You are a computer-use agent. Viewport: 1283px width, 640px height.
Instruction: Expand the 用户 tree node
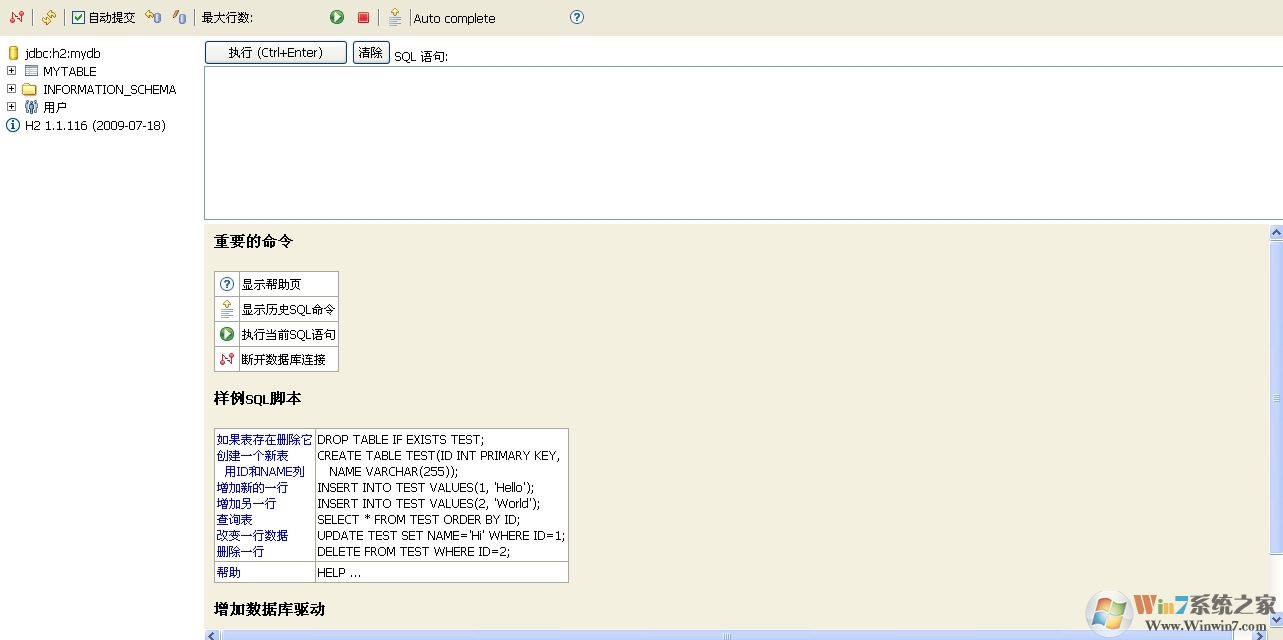10,106
